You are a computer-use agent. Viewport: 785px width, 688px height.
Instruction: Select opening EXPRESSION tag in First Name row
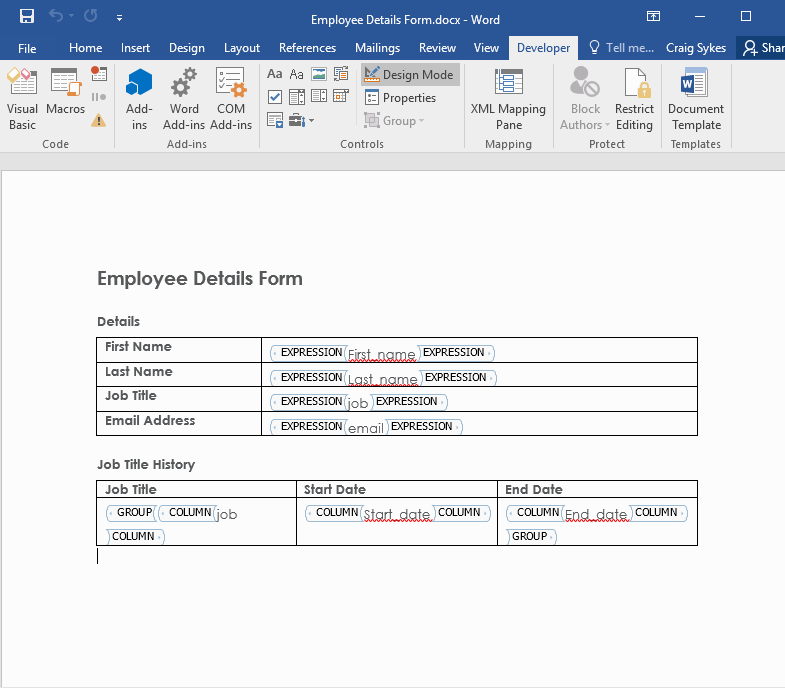(308, 353)
